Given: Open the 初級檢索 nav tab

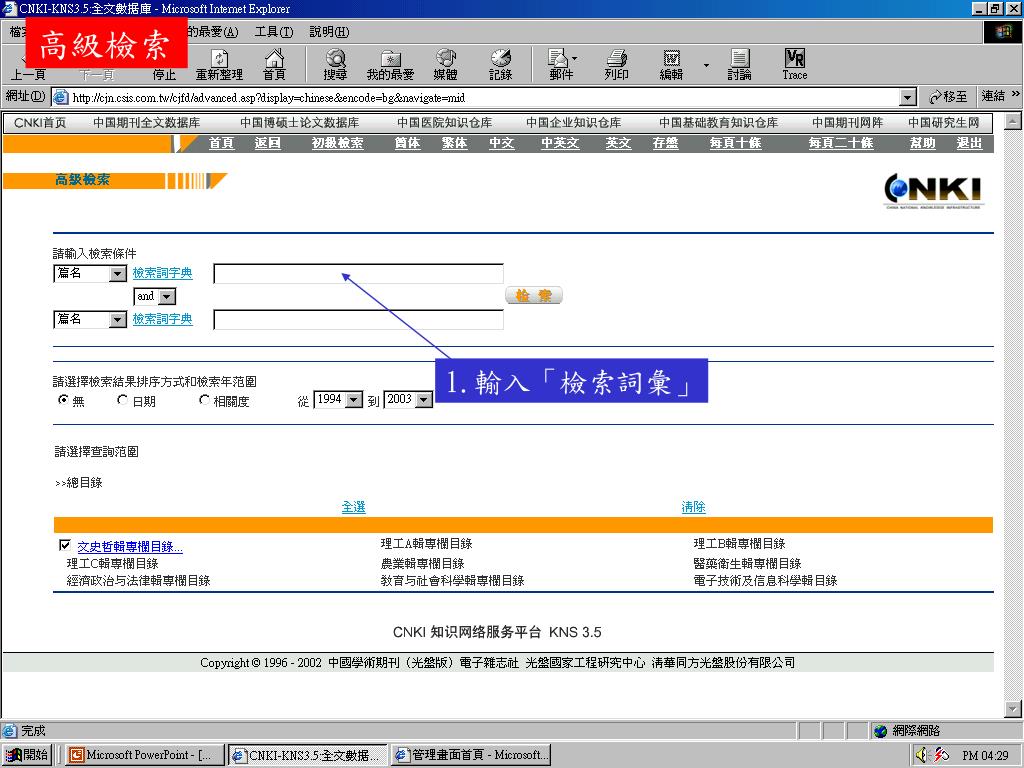Looking at the screenshot, I should click(x=338, y=143).
